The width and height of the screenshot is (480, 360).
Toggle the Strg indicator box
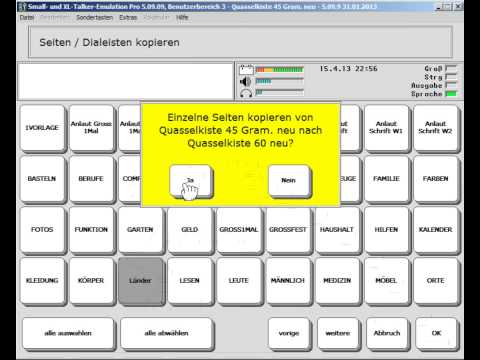(451, 77)
